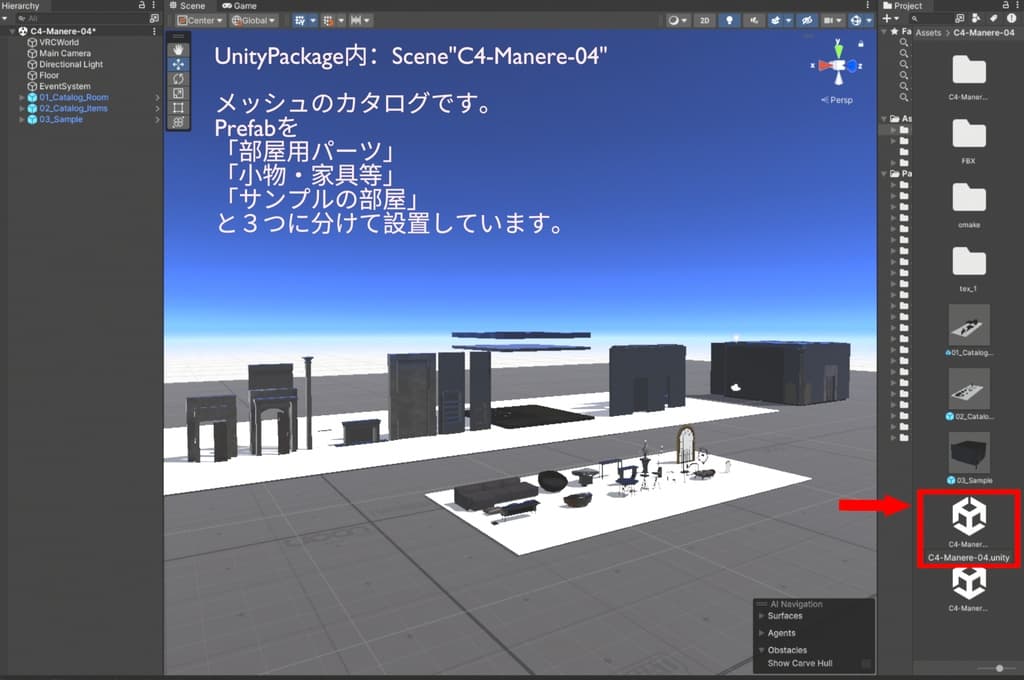Click the first Favorites saved search icon
Image resolution: width=1024 pixels, height=680 pixels.
click(x=904, y=42)
